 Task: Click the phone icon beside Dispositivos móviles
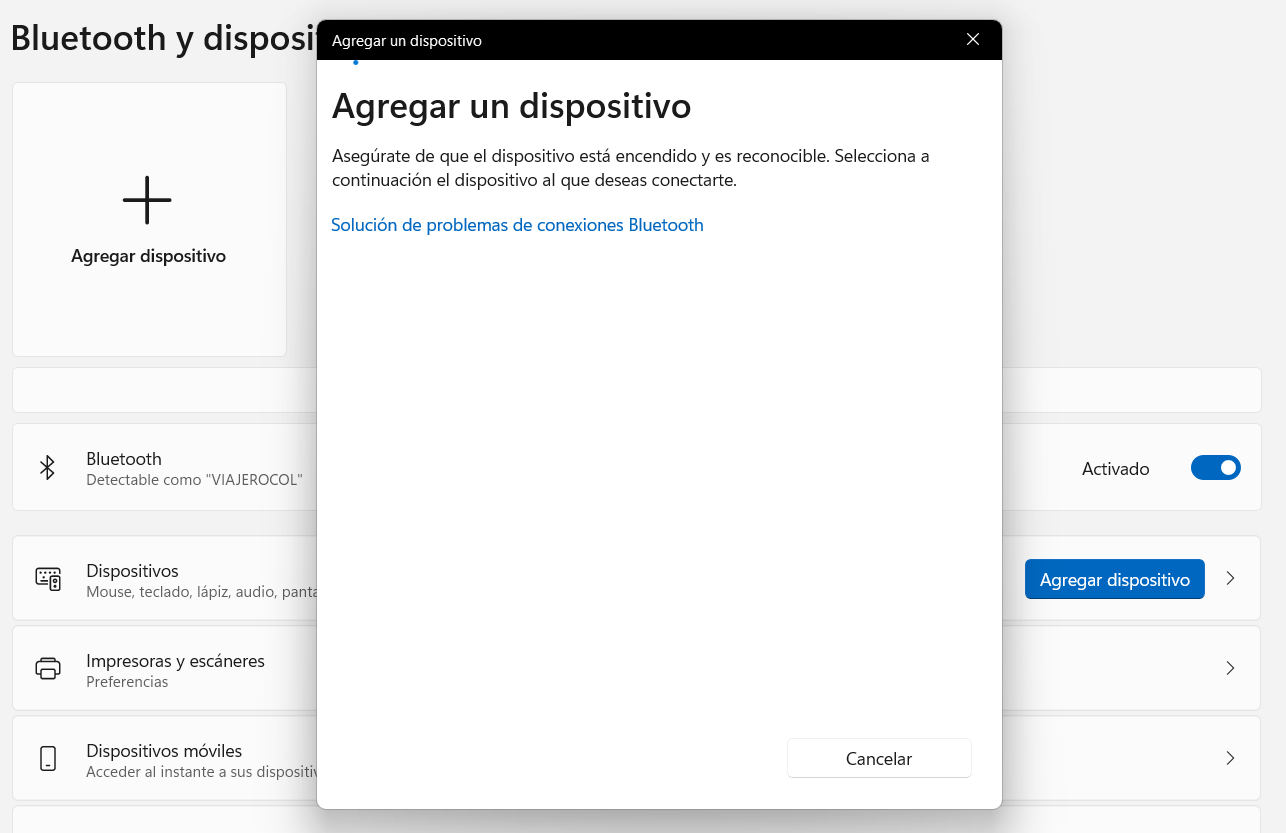(48, 758)
